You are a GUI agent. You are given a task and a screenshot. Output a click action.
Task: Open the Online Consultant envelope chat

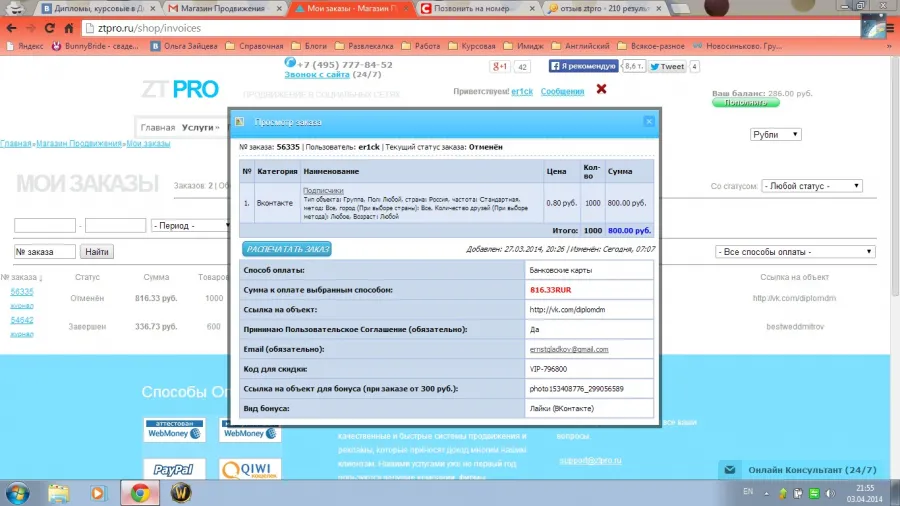coord(730,470)
